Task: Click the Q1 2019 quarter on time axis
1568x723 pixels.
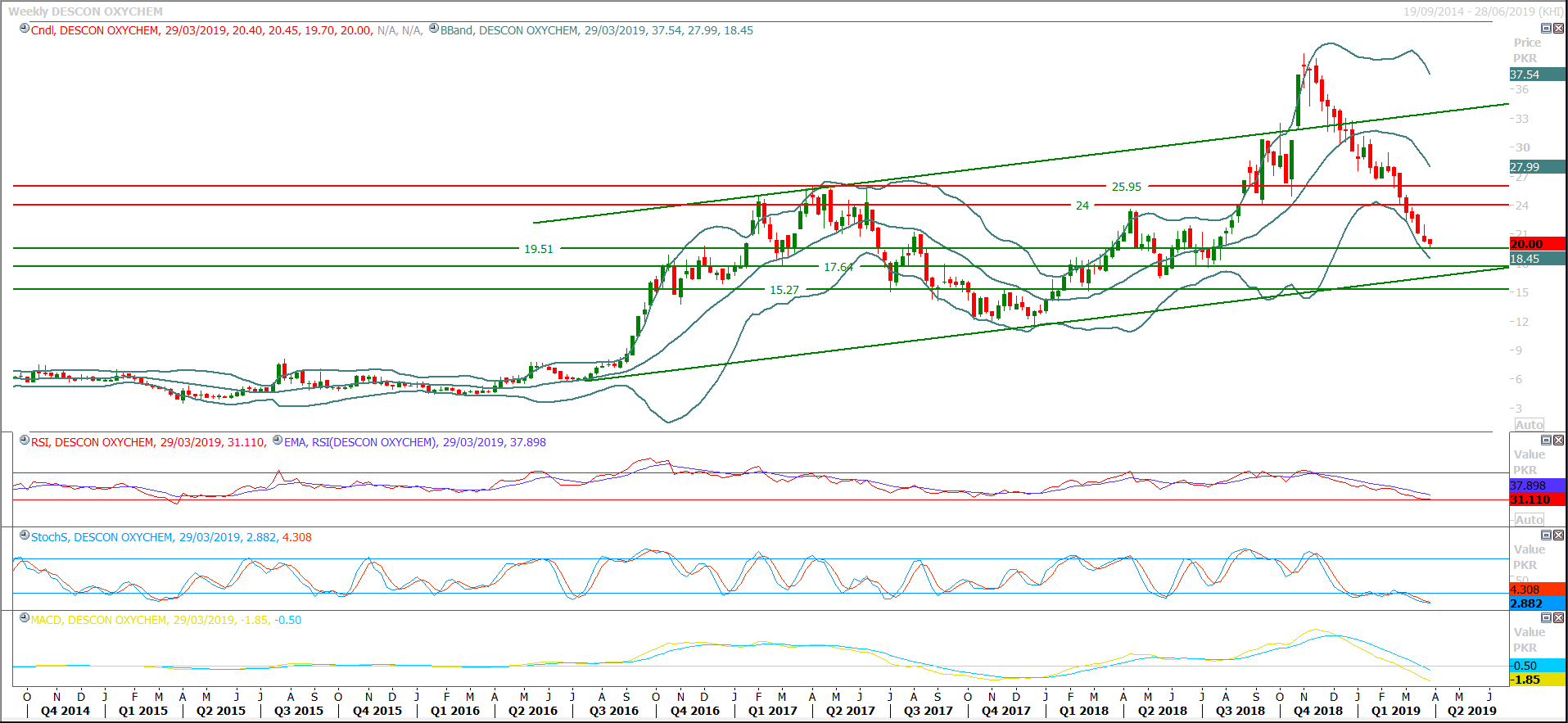Action: click(x=1395, y=711)
